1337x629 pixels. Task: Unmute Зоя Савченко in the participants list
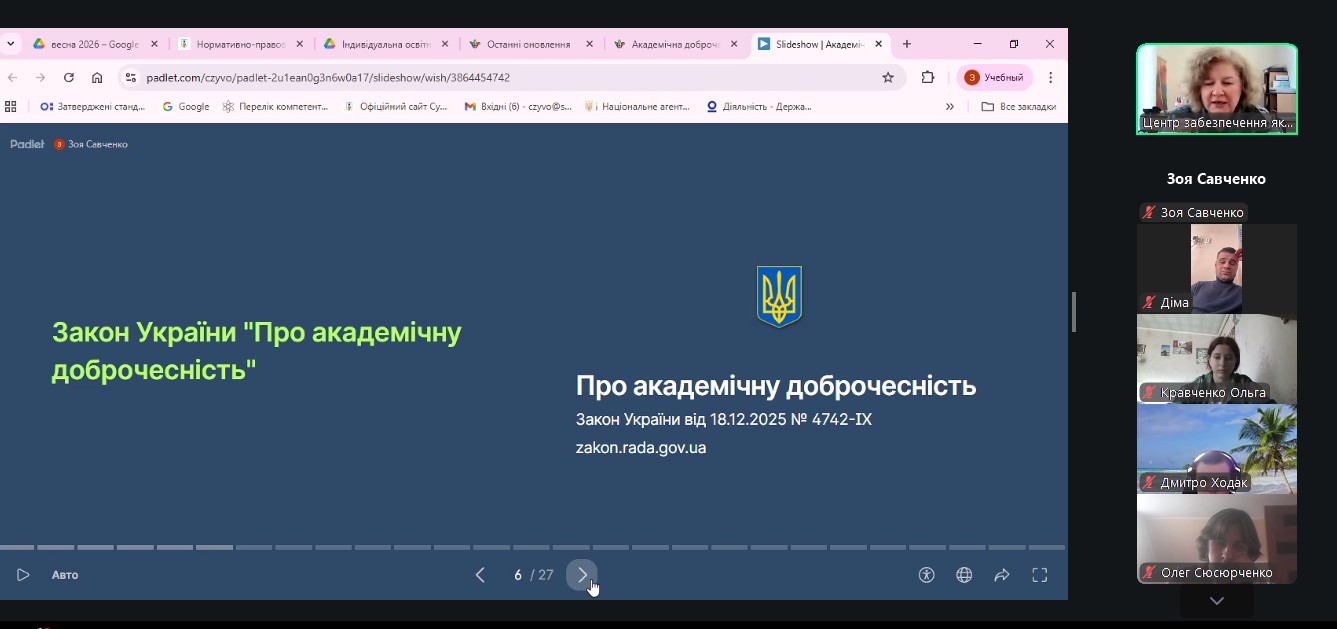point(1148,212)
